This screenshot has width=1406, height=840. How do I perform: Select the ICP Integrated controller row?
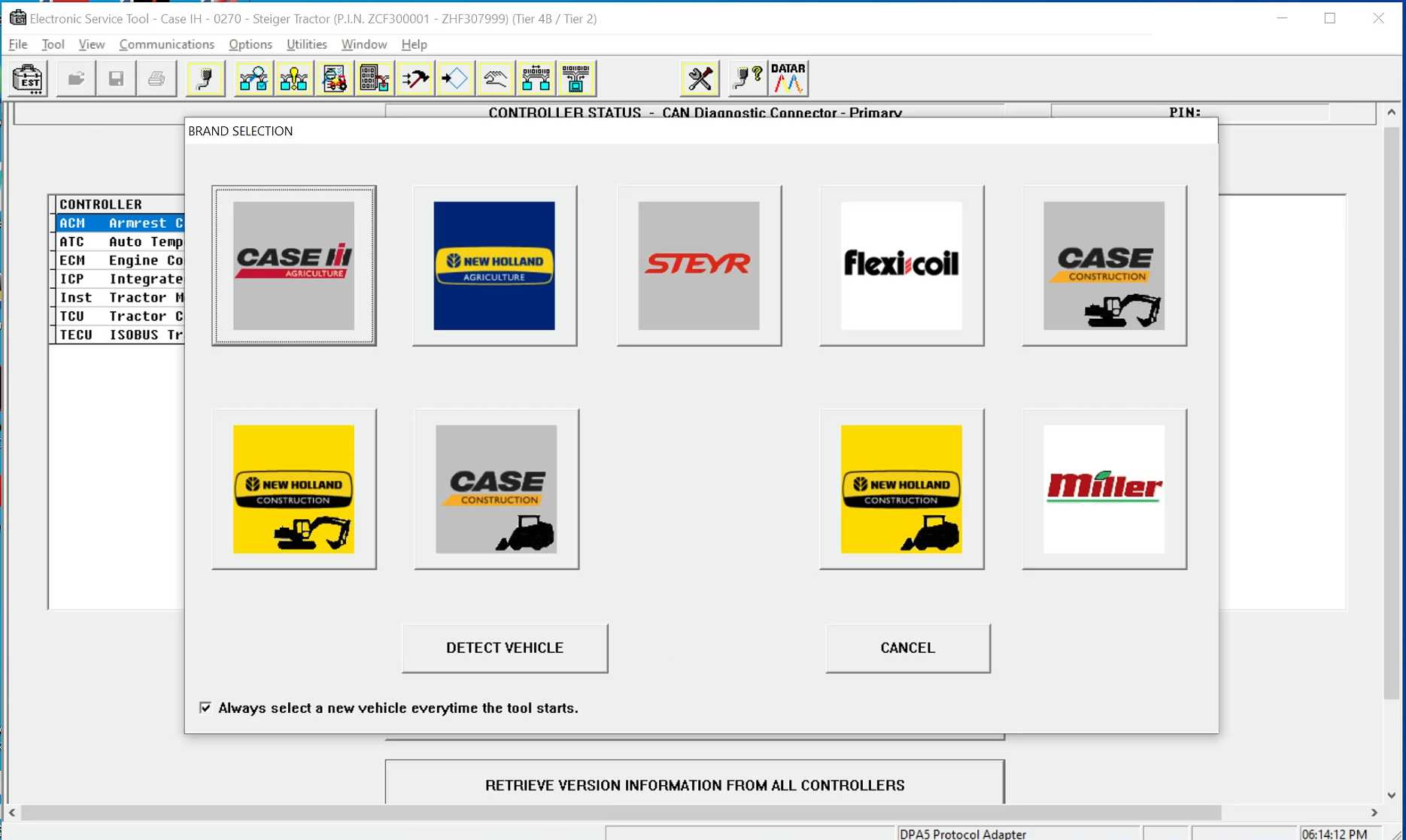(x=120, y=279)
